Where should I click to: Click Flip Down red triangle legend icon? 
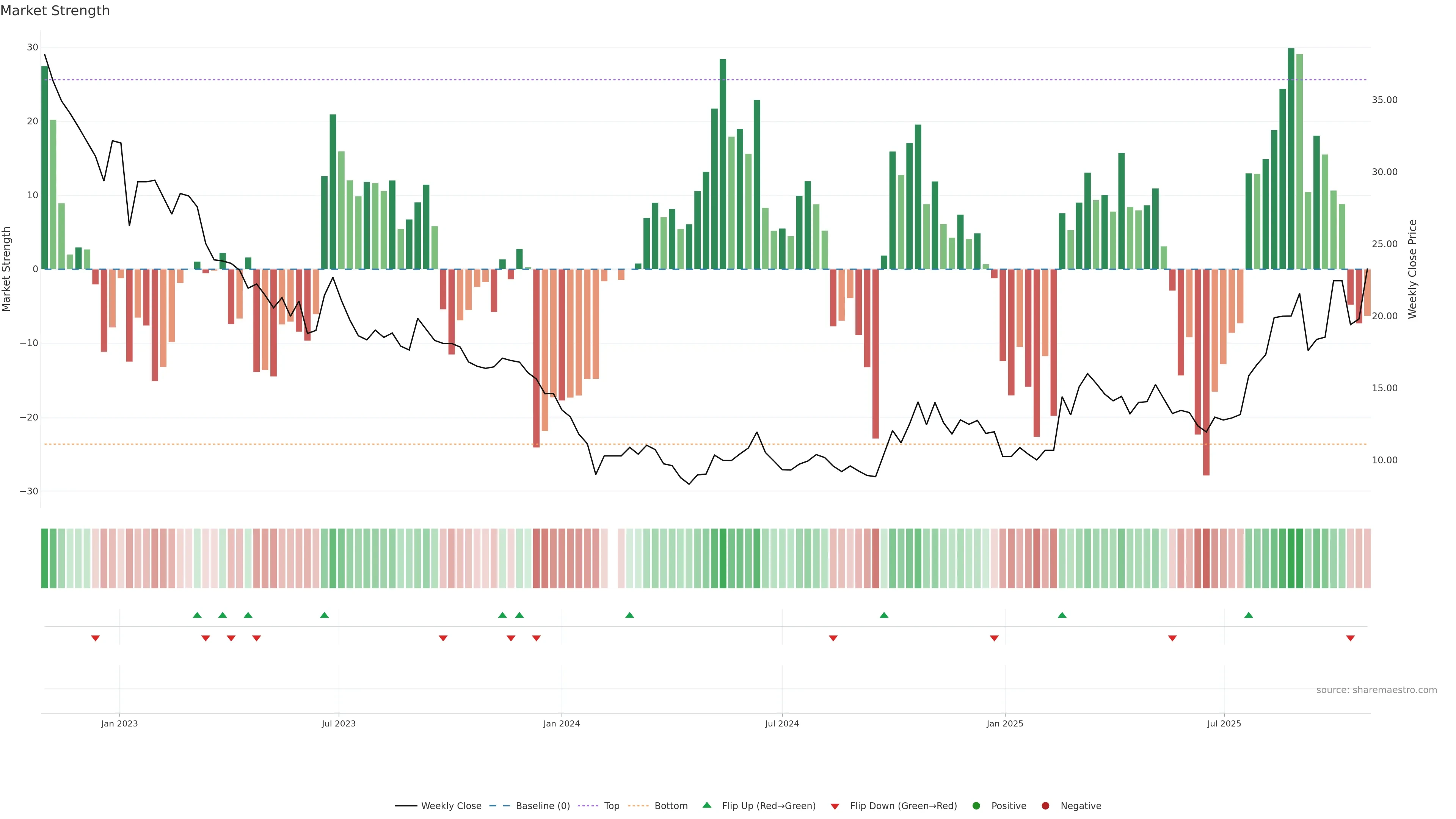(835, 806)
